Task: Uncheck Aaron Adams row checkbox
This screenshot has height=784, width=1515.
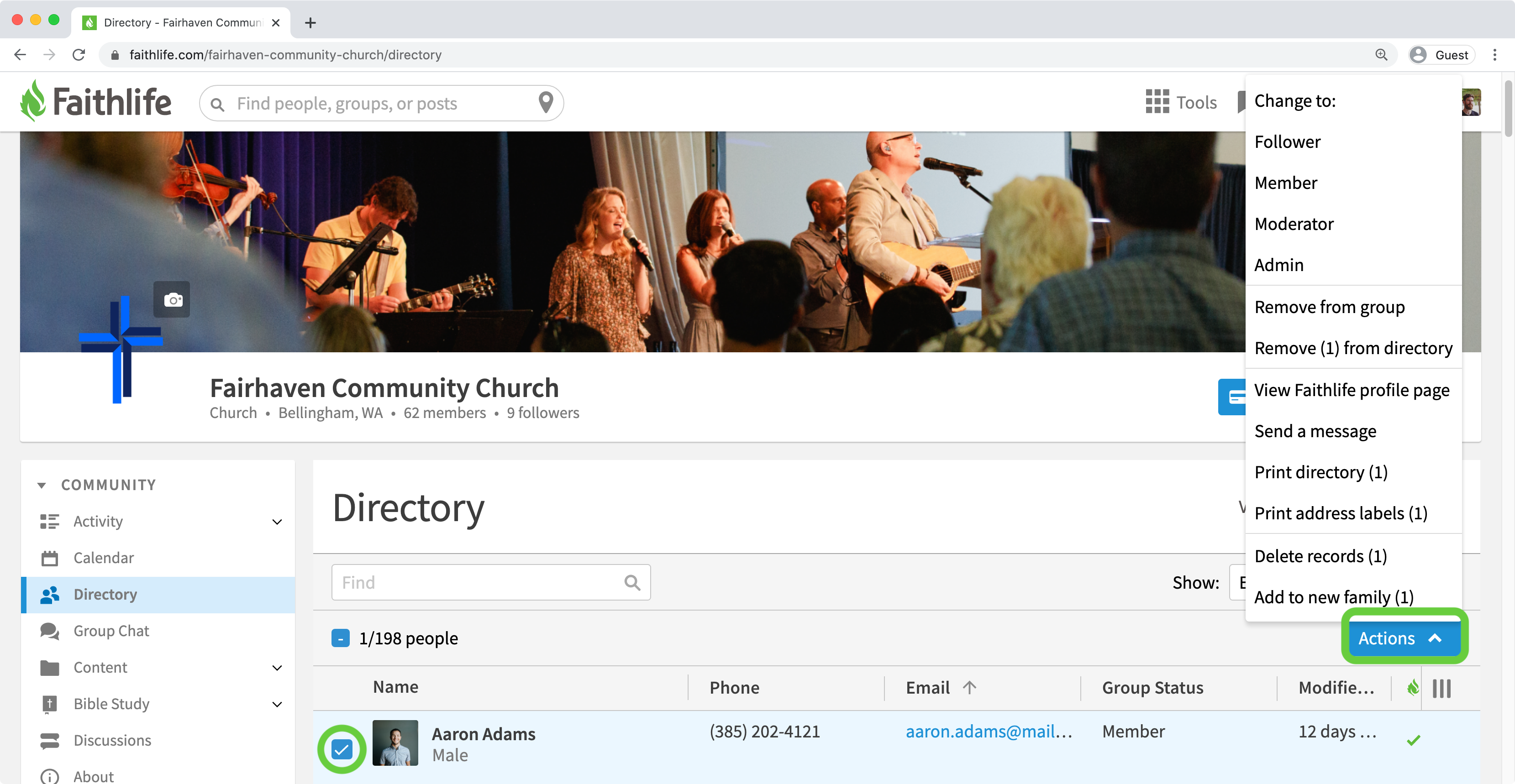Action: tap(342, 749)
